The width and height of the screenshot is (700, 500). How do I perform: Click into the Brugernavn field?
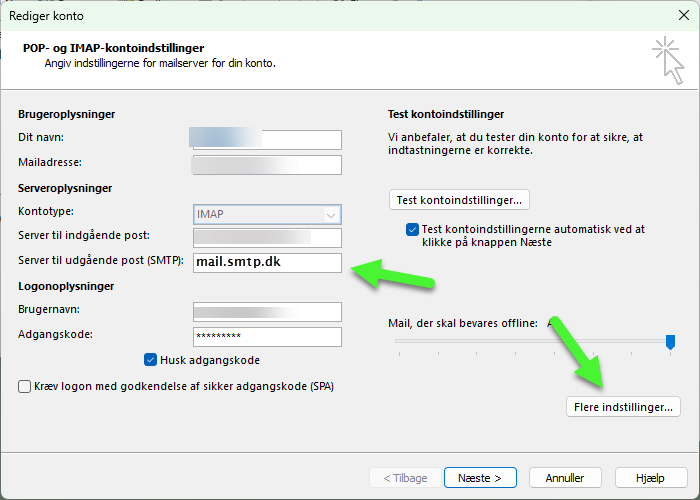(267, 312)
